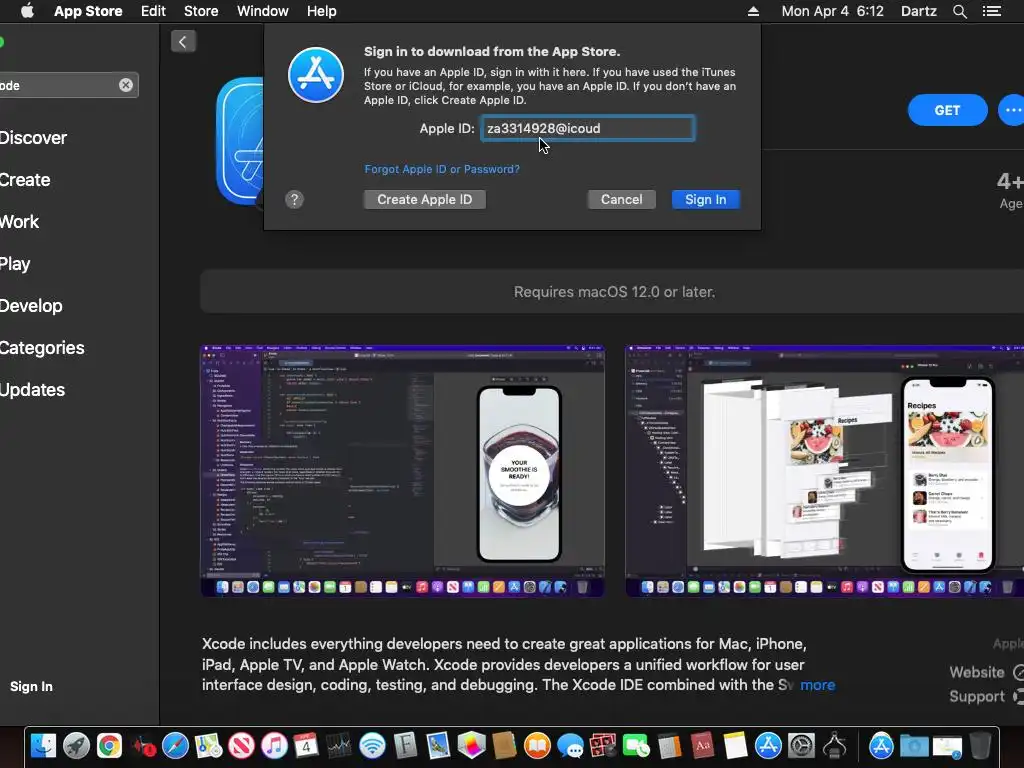Screen dimensions: 1024x768
Task: Click Create Apple ID button
Action: pos(424,199)
